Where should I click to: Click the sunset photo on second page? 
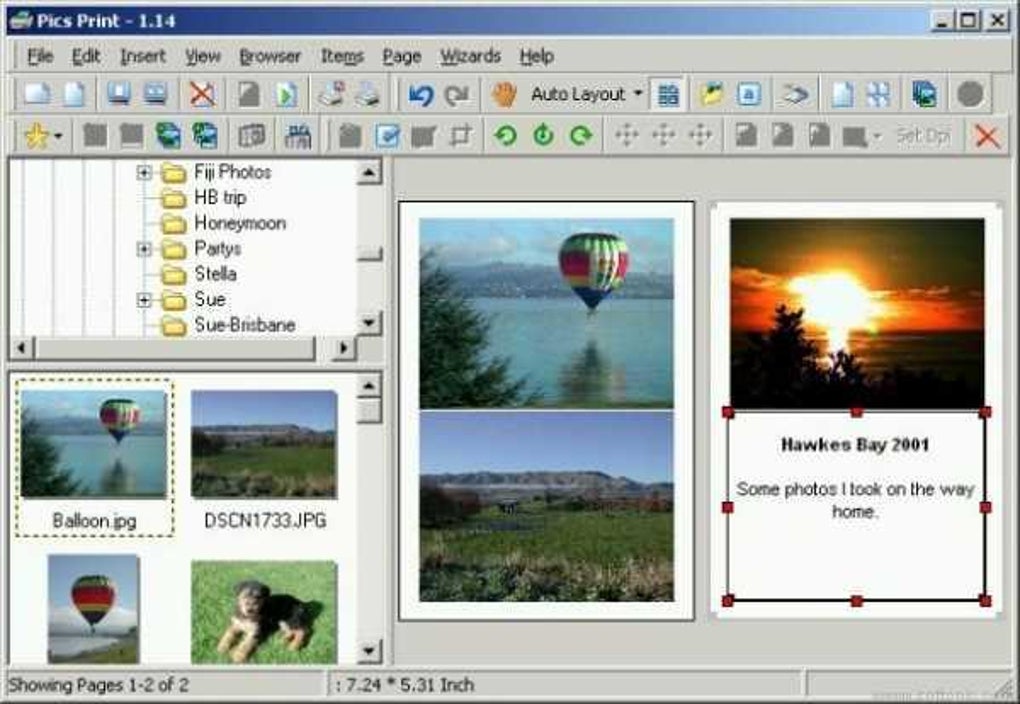pos(857,313)
